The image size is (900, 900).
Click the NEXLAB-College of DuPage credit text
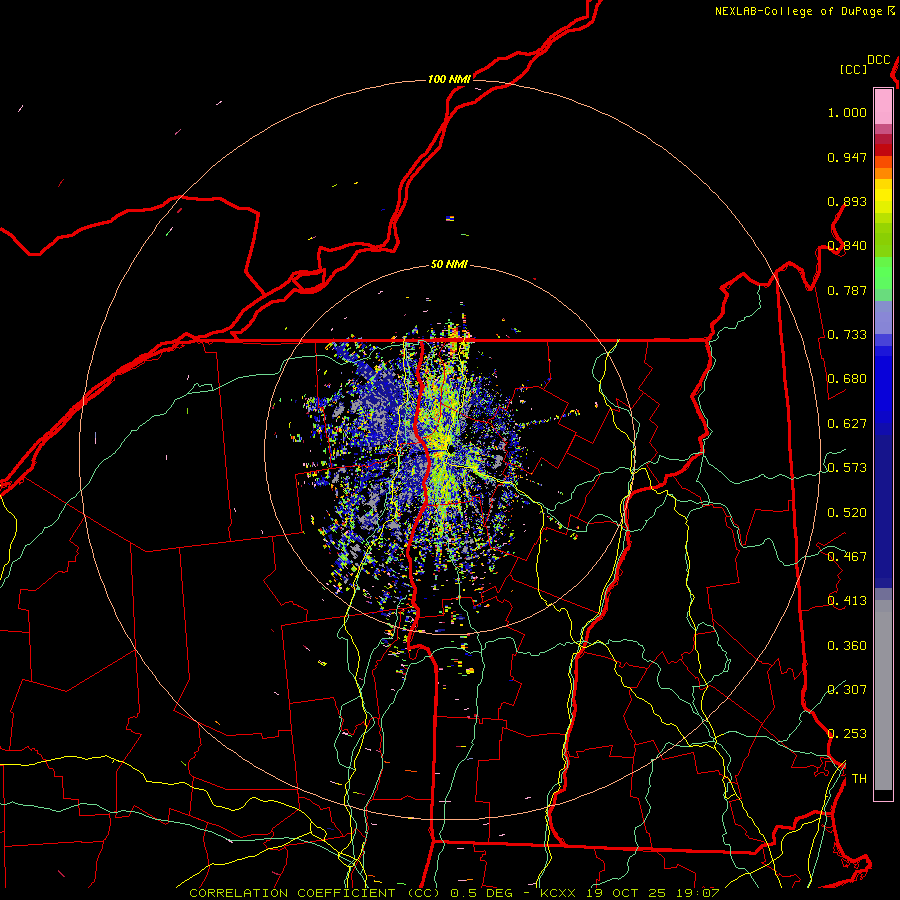click(805, 11)
